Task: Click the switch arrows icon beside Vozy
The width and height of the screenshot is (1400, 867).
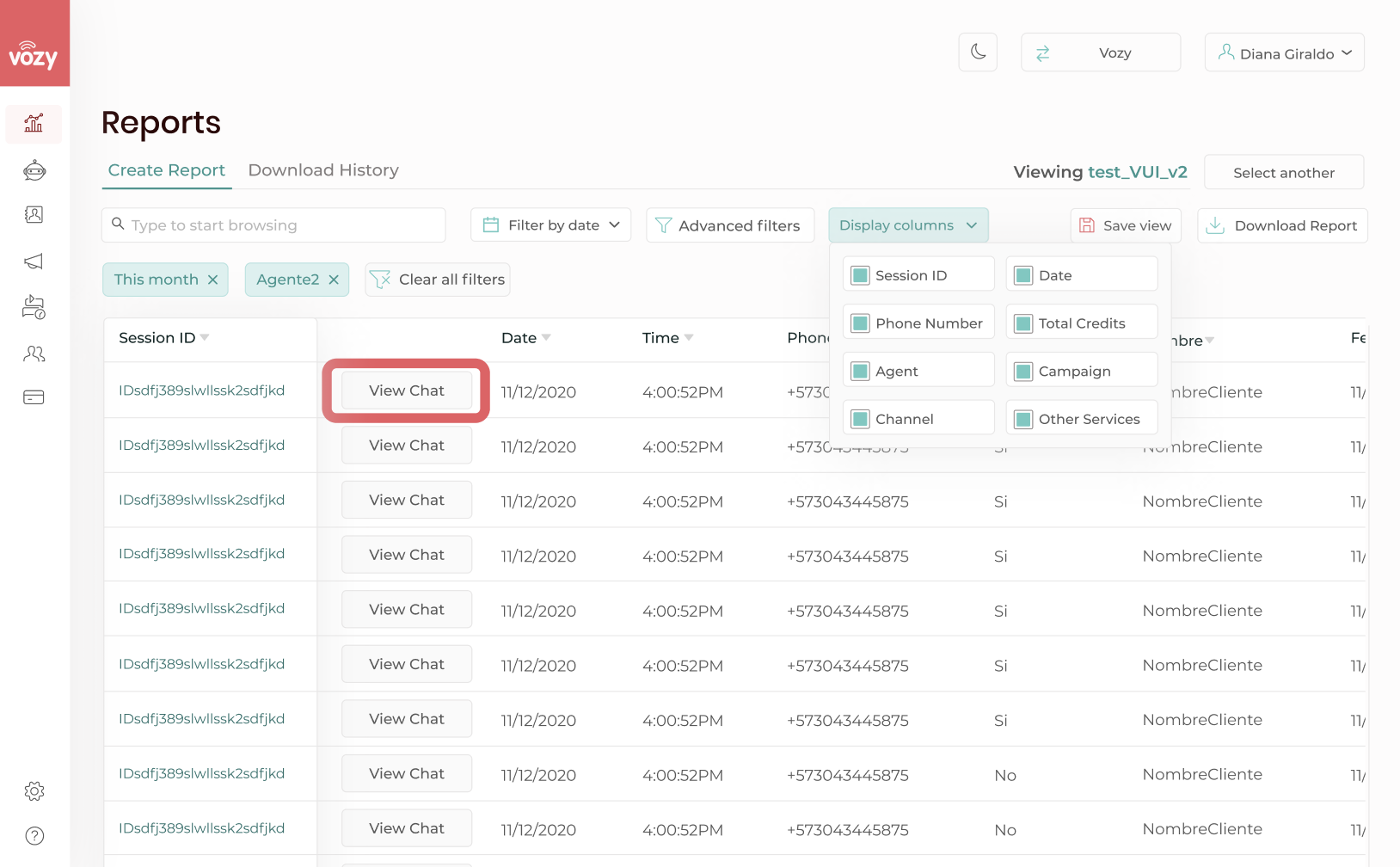Action: click(1043, 53)
